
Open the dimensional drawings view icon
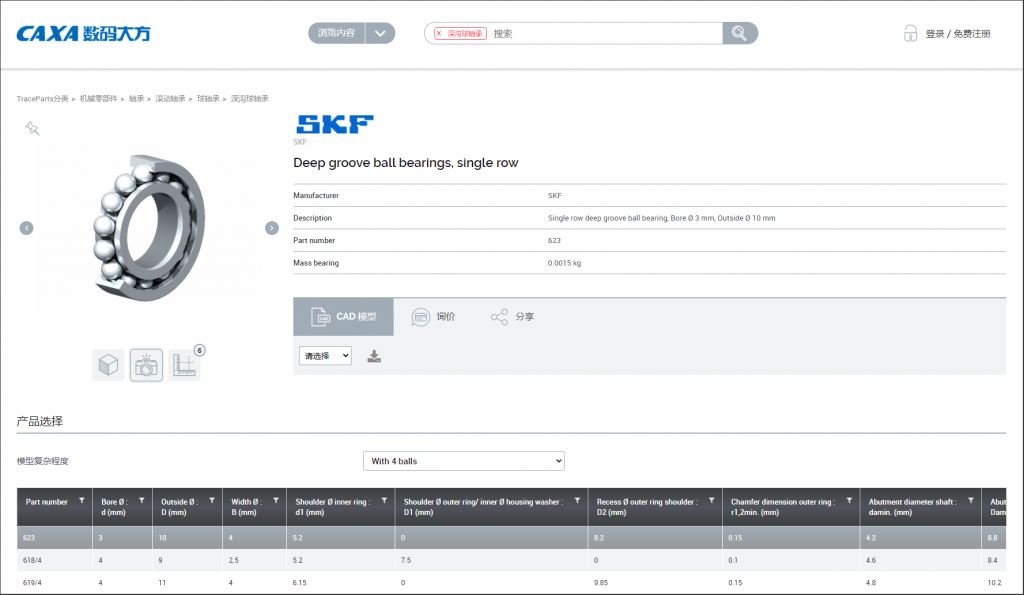click(x=184, y=365)
